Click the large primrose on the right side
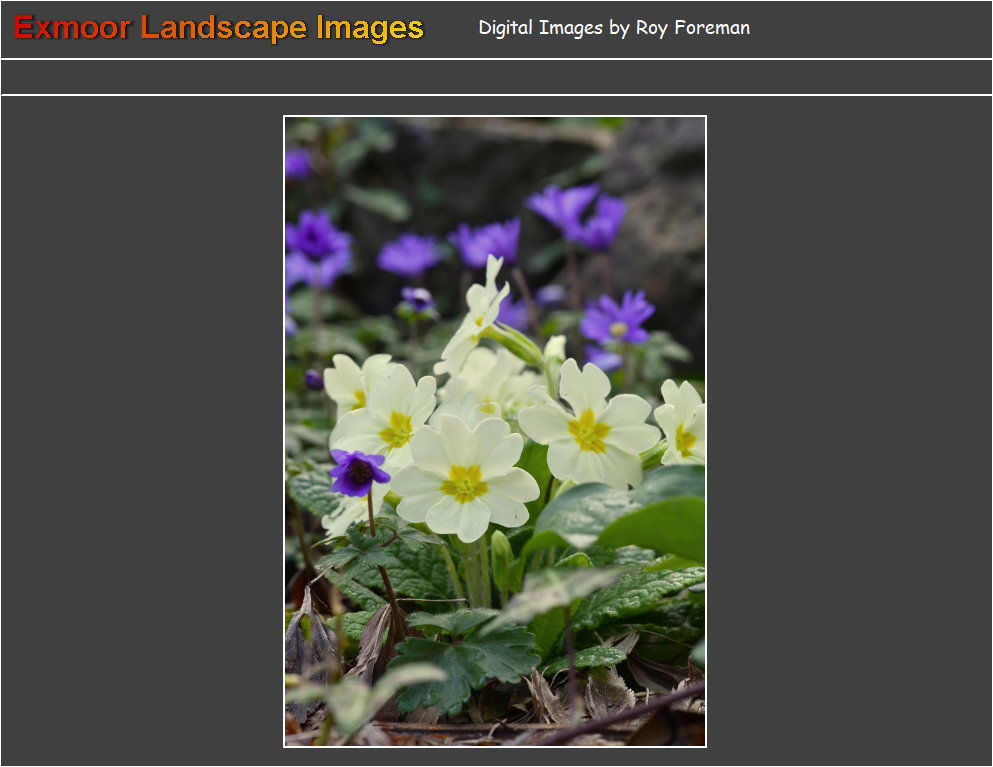This screenshot has width=993, height=767. [x=590, y=428]
